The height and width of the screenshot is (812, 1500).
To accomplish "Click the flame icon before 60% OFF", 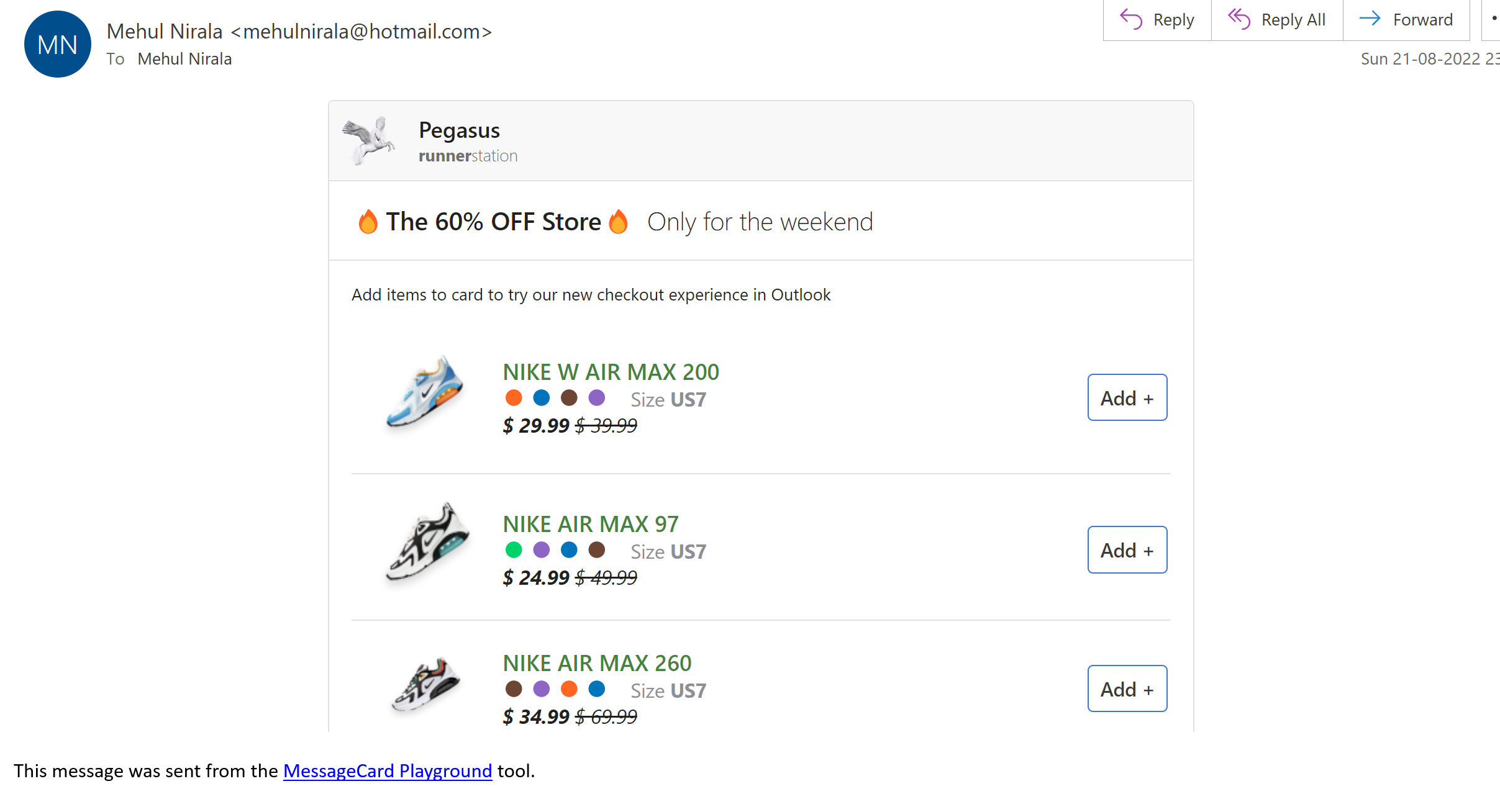I will [x=368, y=222].
